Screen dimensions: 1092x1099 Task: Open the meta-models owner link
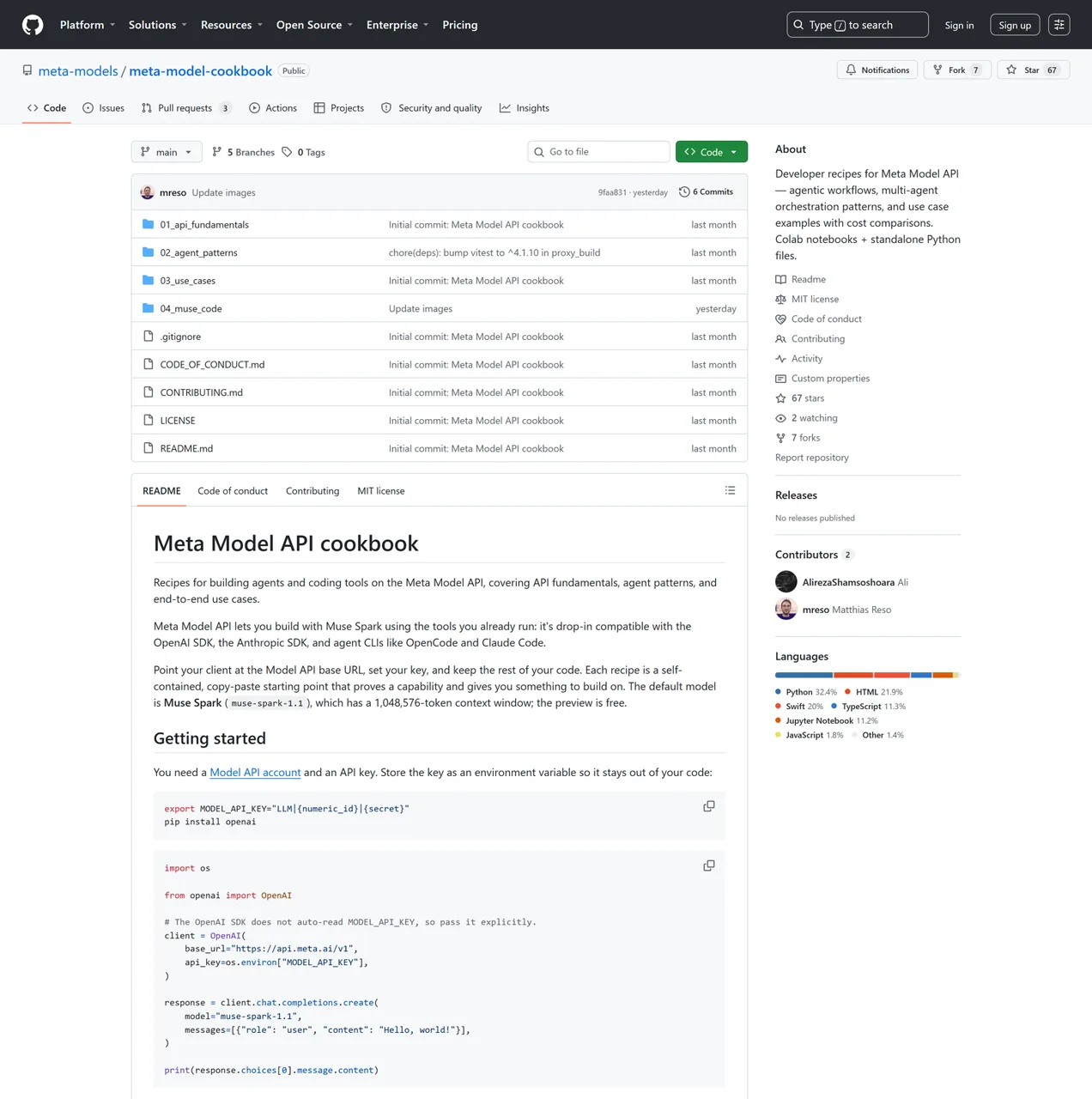tap(78, 71)
